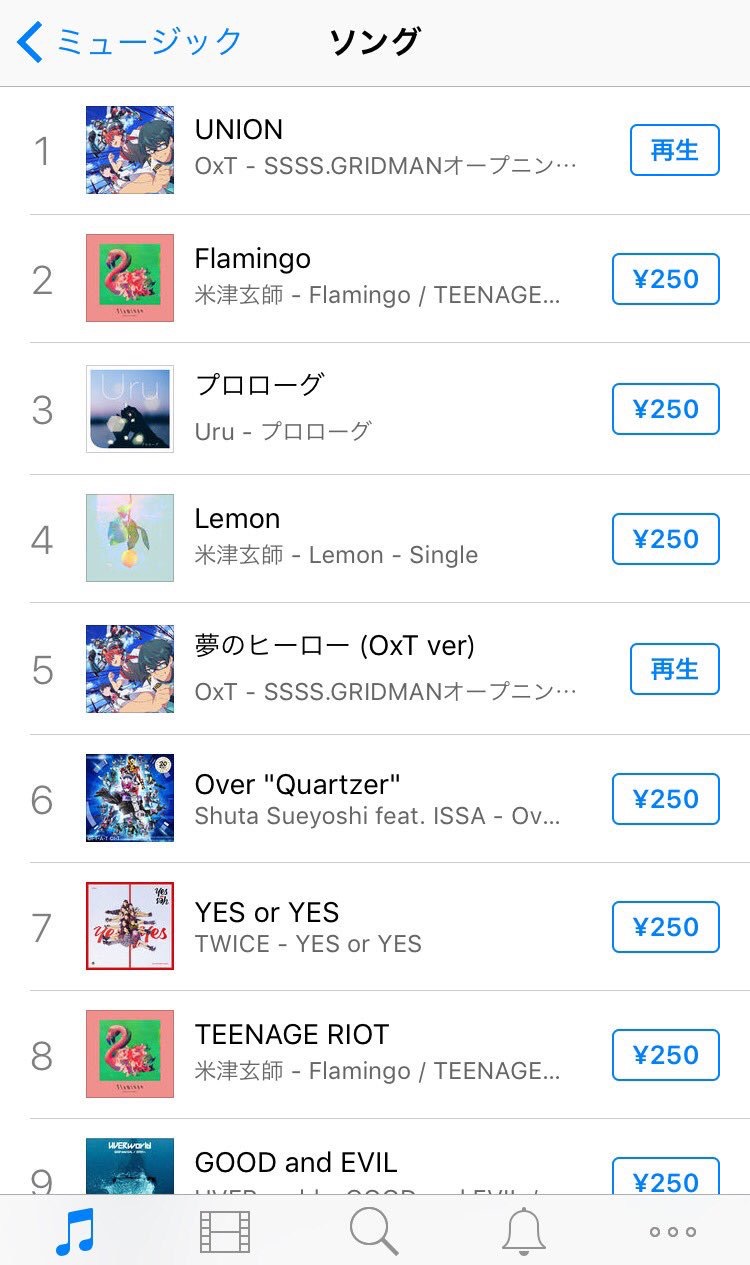Play 夢のヒーロー (OxT ver) via 再生
The height and width of the screenshot is (1265, 750).
[x=674, y=669]
